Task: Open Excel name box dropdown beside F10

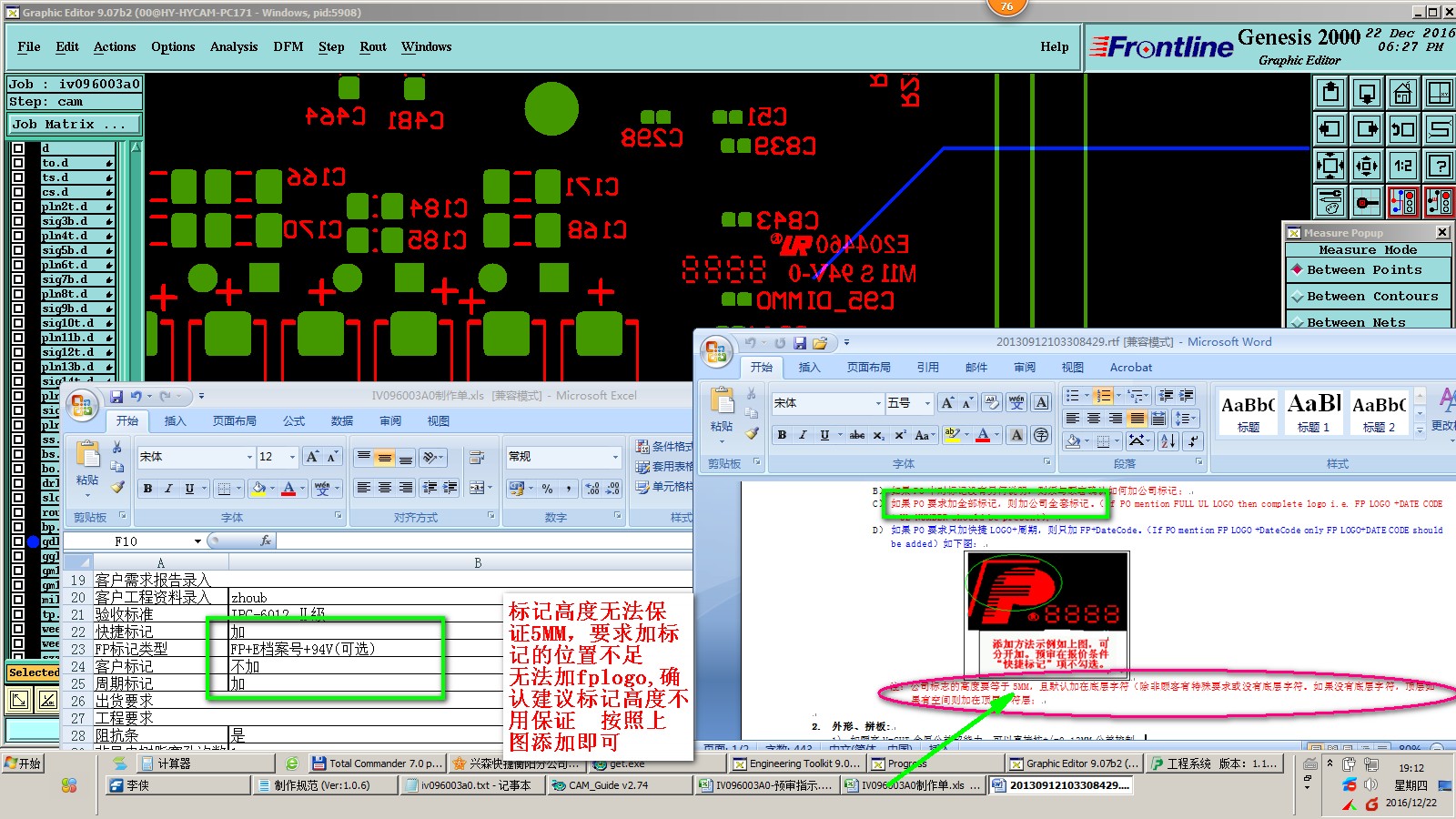Action: tap(197, 541)
